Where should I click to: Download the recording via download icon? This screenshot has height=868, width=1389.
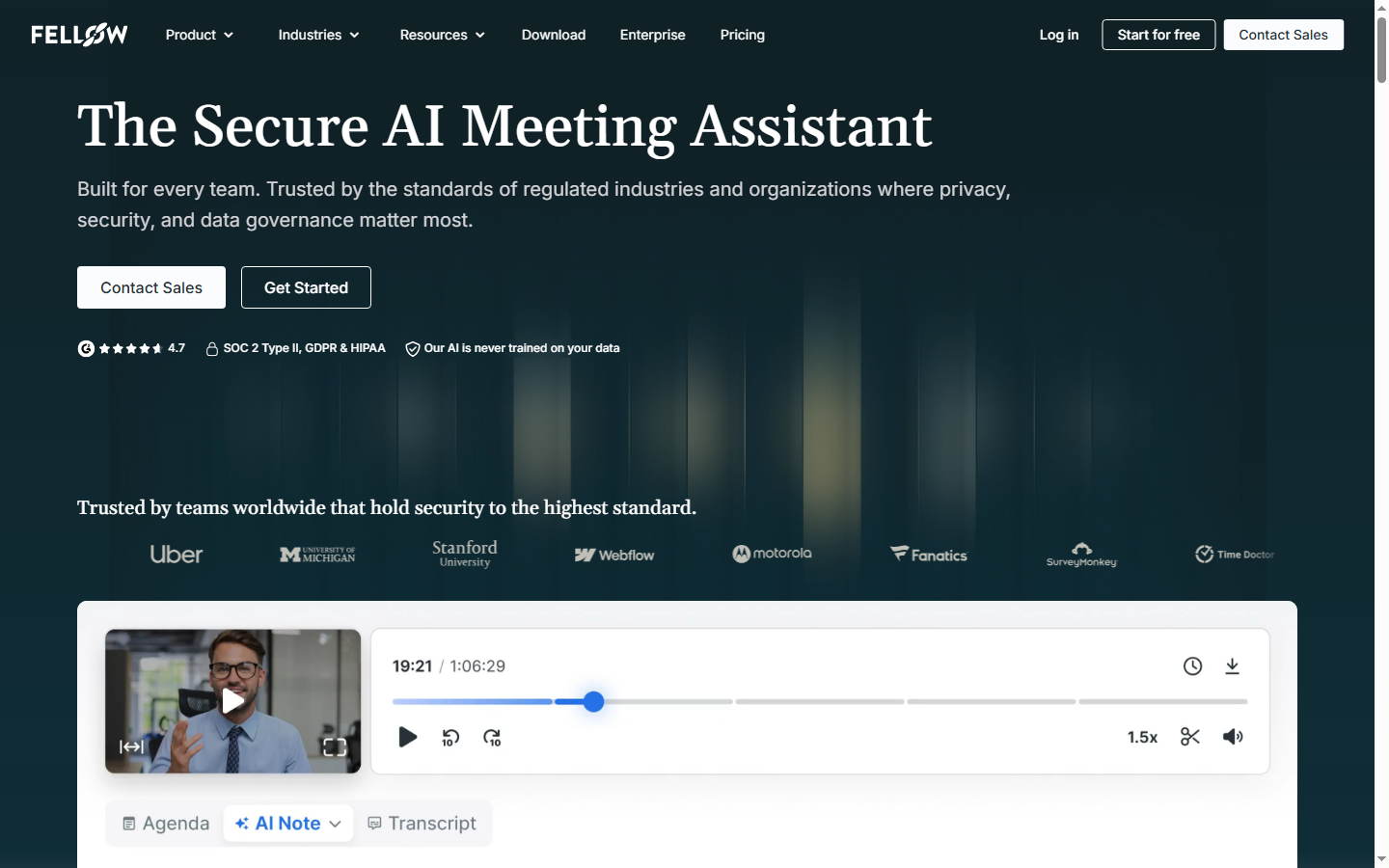pyautogui.click(x=1233, y=666)
